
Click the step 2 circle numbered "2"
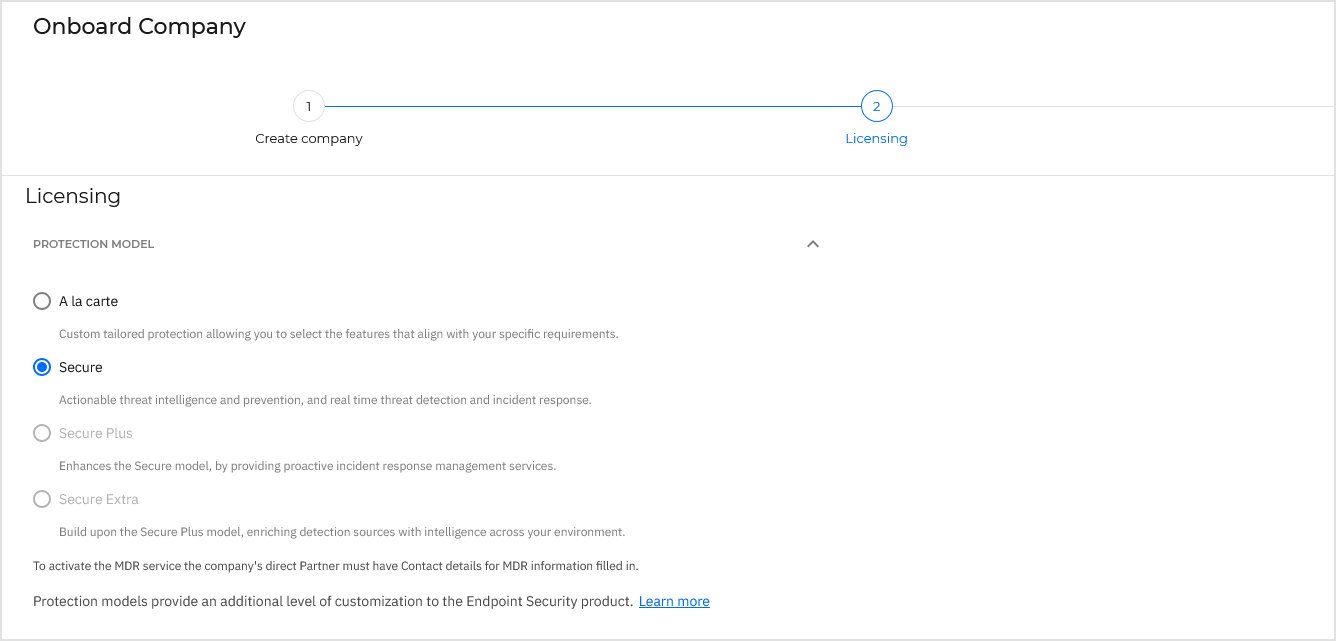pyautogui.click(x=876, y=105)
